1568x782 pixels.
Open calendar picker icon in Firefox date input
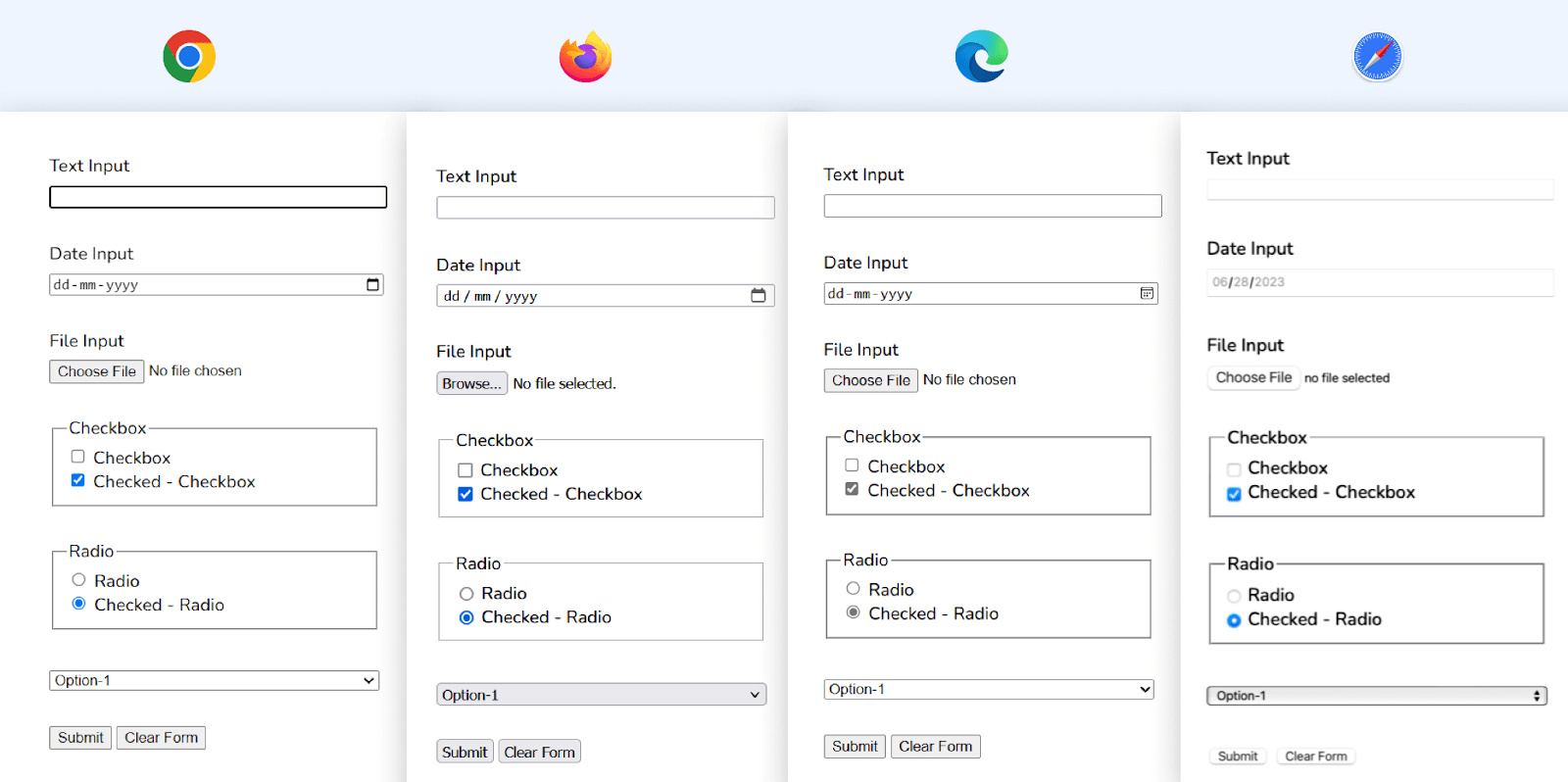[x=759, y=296]
